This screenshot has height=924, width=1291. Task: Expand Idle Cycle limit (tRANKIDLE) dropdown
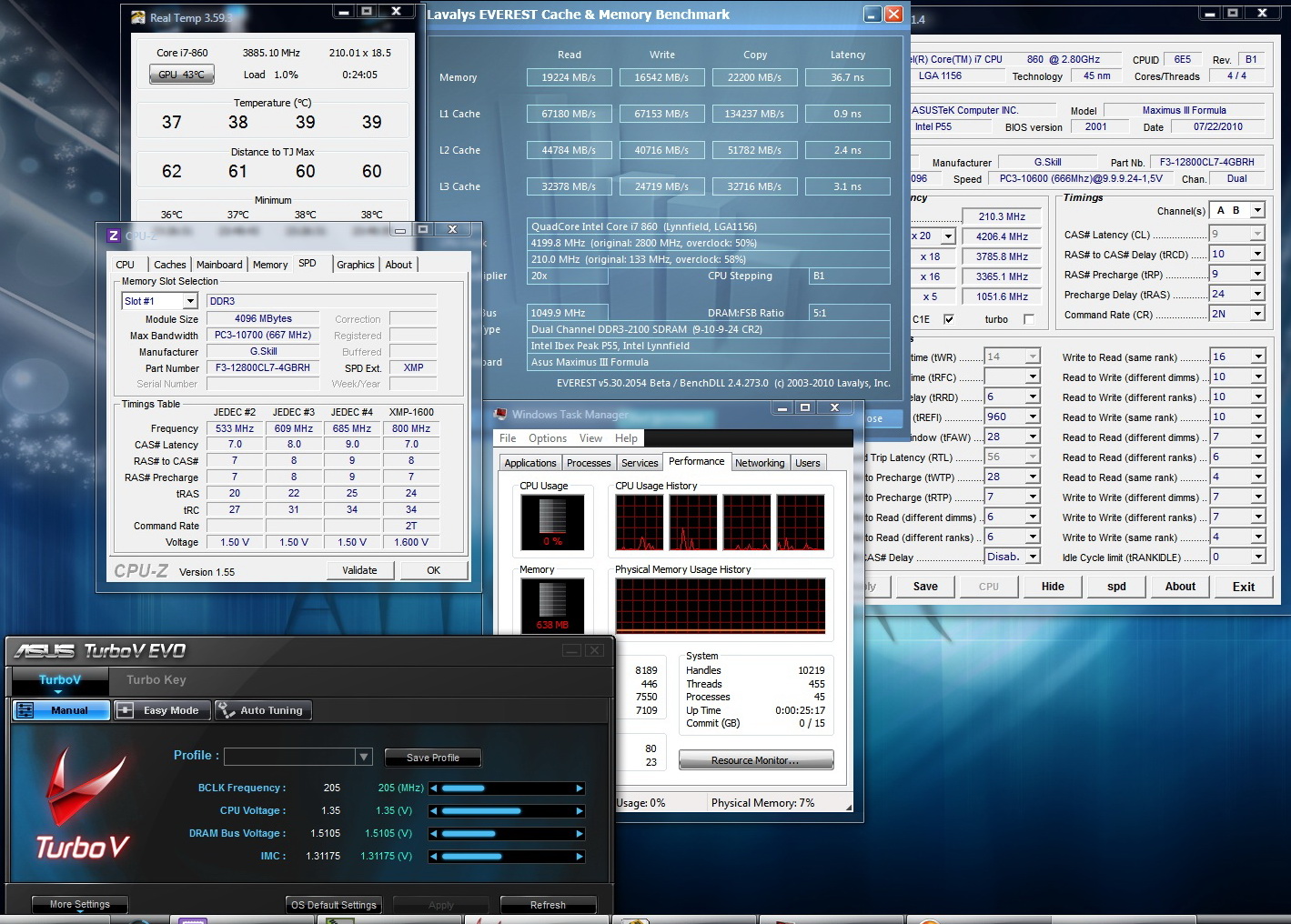[x=1257, y=557]
